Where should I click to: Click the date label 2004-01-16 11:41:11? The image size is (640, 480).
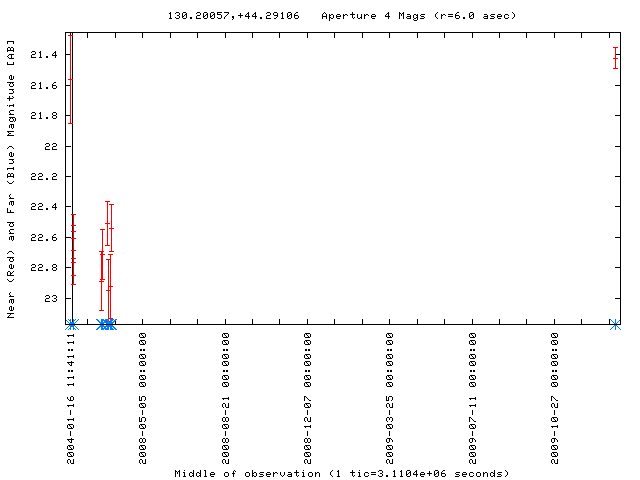[71, 398]
